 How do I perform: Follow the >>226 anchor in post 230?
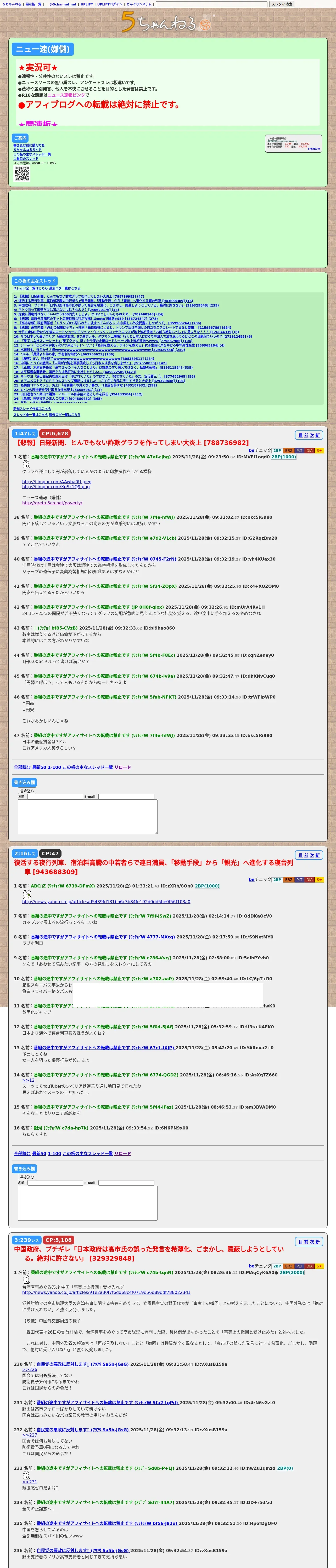30,1370
